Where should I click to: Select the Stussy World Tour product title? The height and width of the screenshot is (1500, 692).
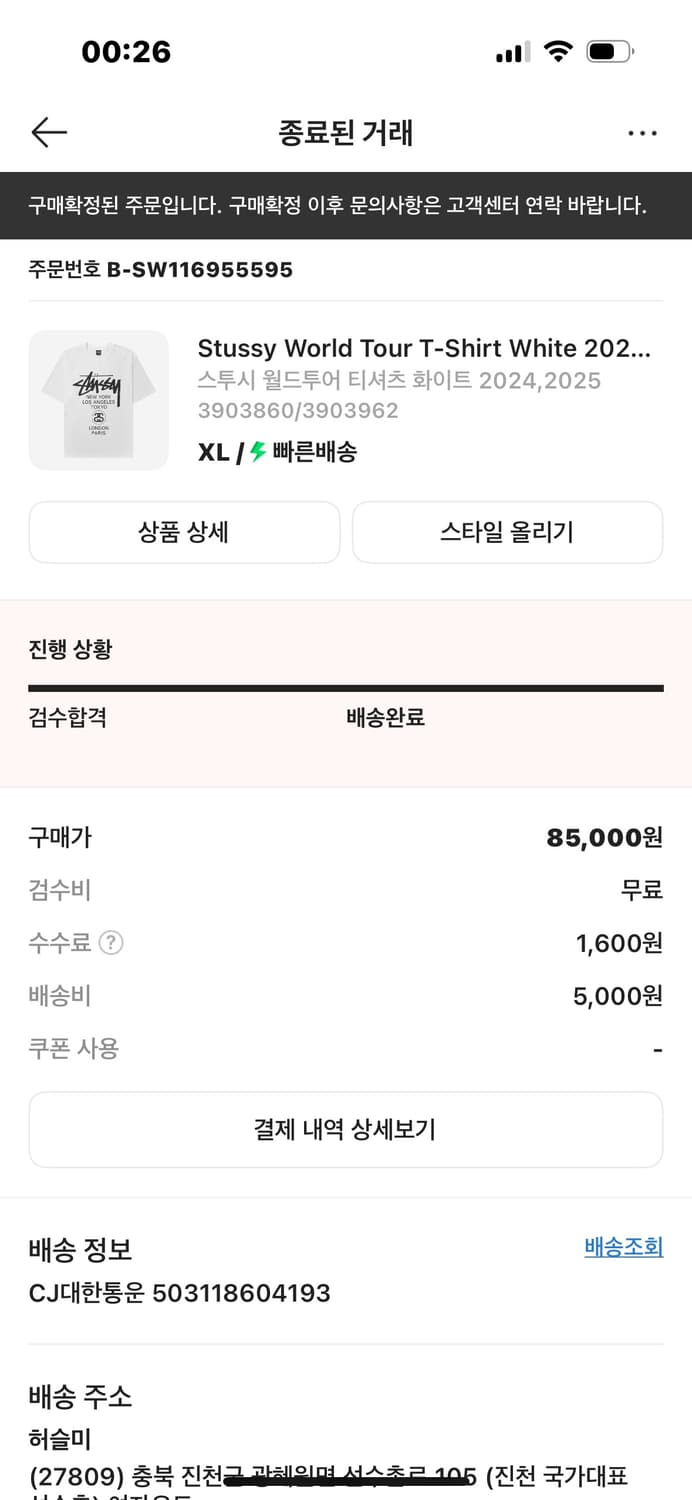(x=424, y=348)
